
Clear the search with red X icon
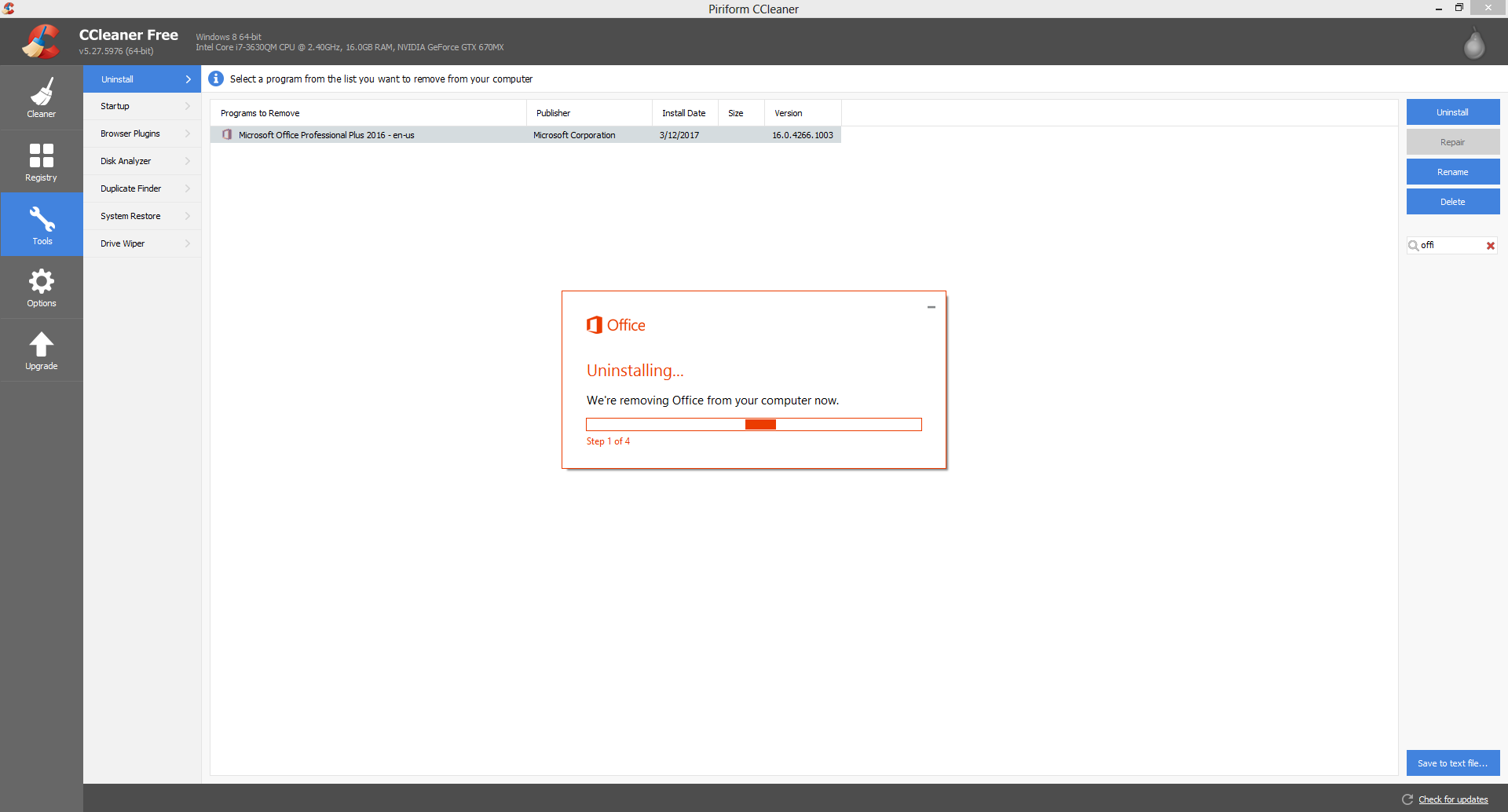pos(1490,246)
